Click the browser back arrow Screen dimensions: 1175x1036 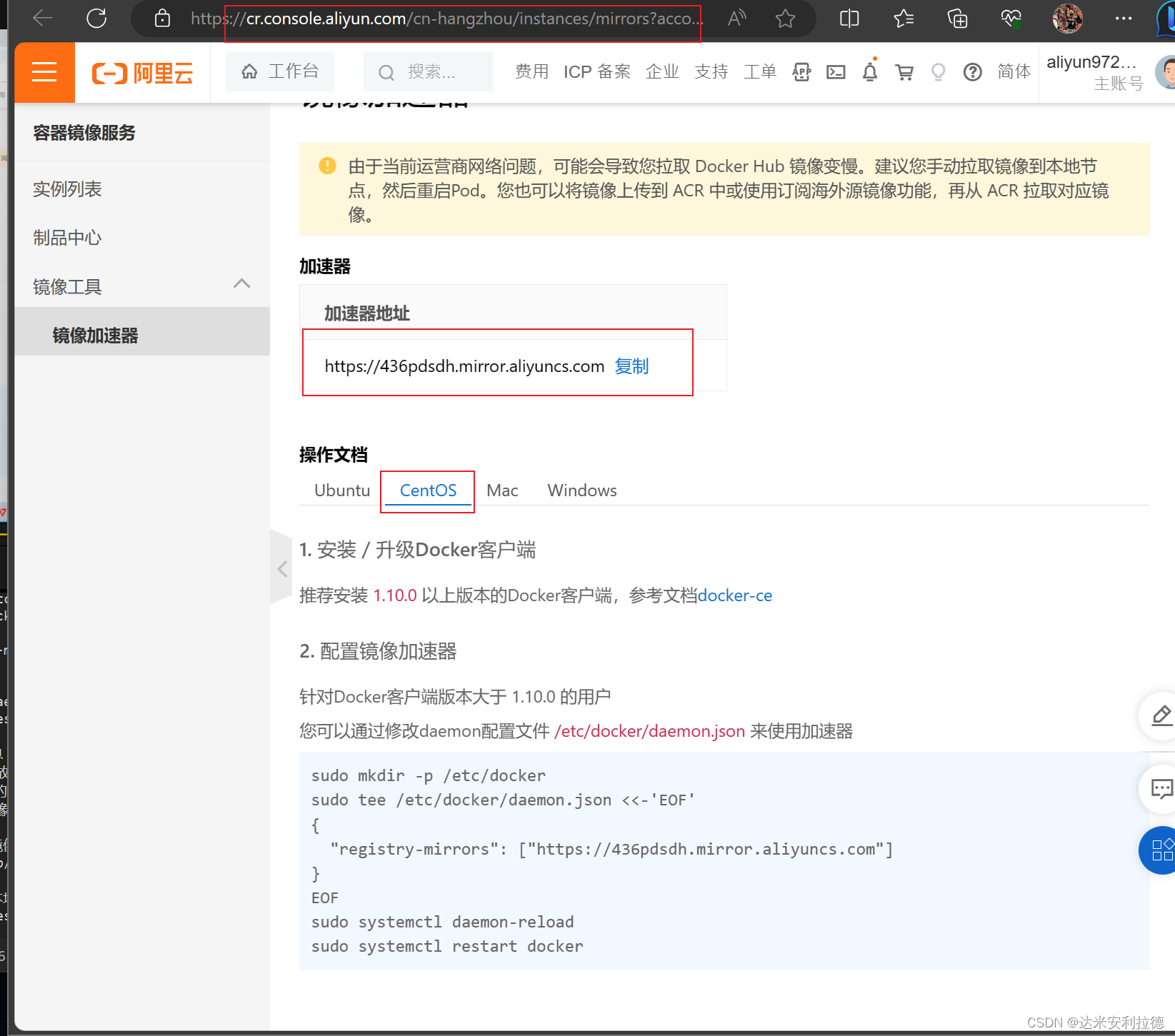[44, 19]
